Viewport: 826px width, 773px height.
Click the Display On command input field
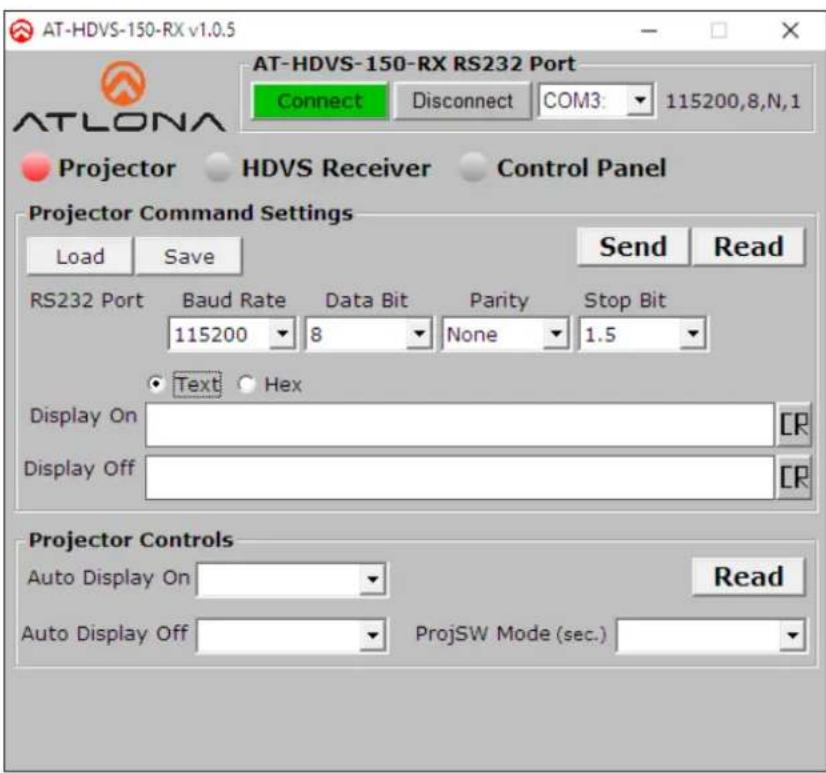click(x=459, y=425)
